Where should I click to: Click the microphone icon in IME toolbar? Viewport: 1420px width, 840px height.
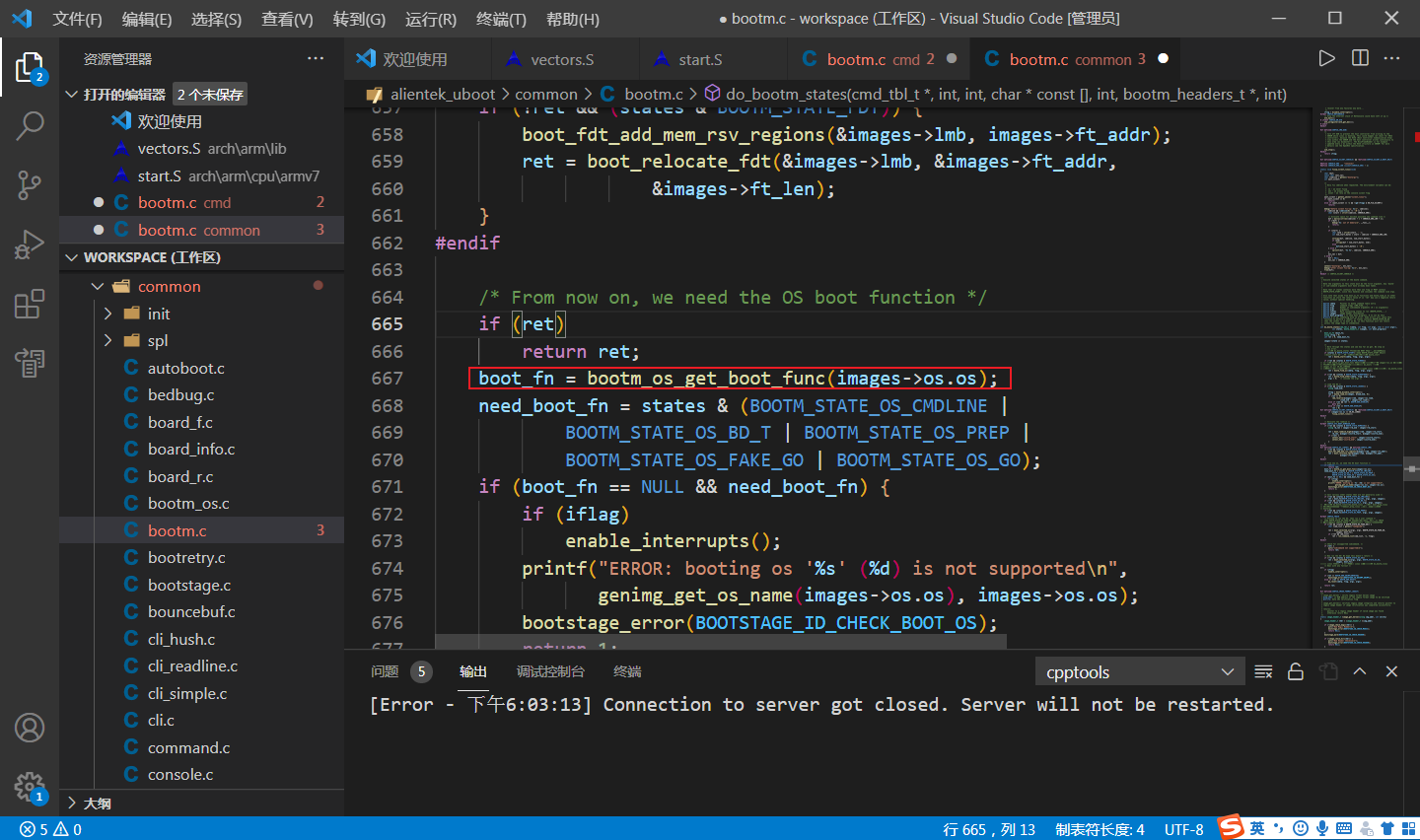tap(1322, 828)
